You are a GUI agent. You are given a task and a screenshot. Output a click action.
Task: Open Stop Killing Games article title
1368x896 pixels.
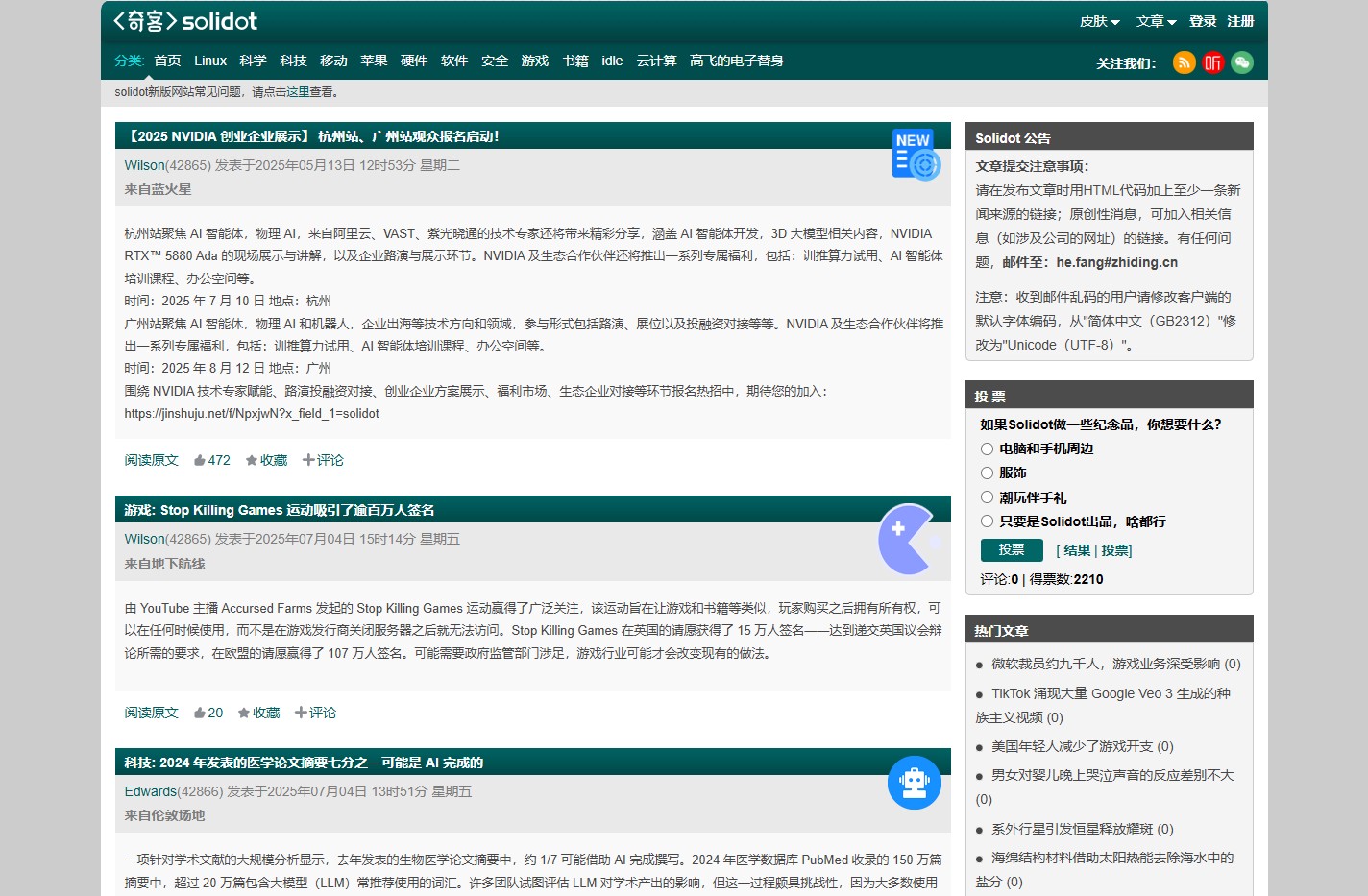point(280,510)
